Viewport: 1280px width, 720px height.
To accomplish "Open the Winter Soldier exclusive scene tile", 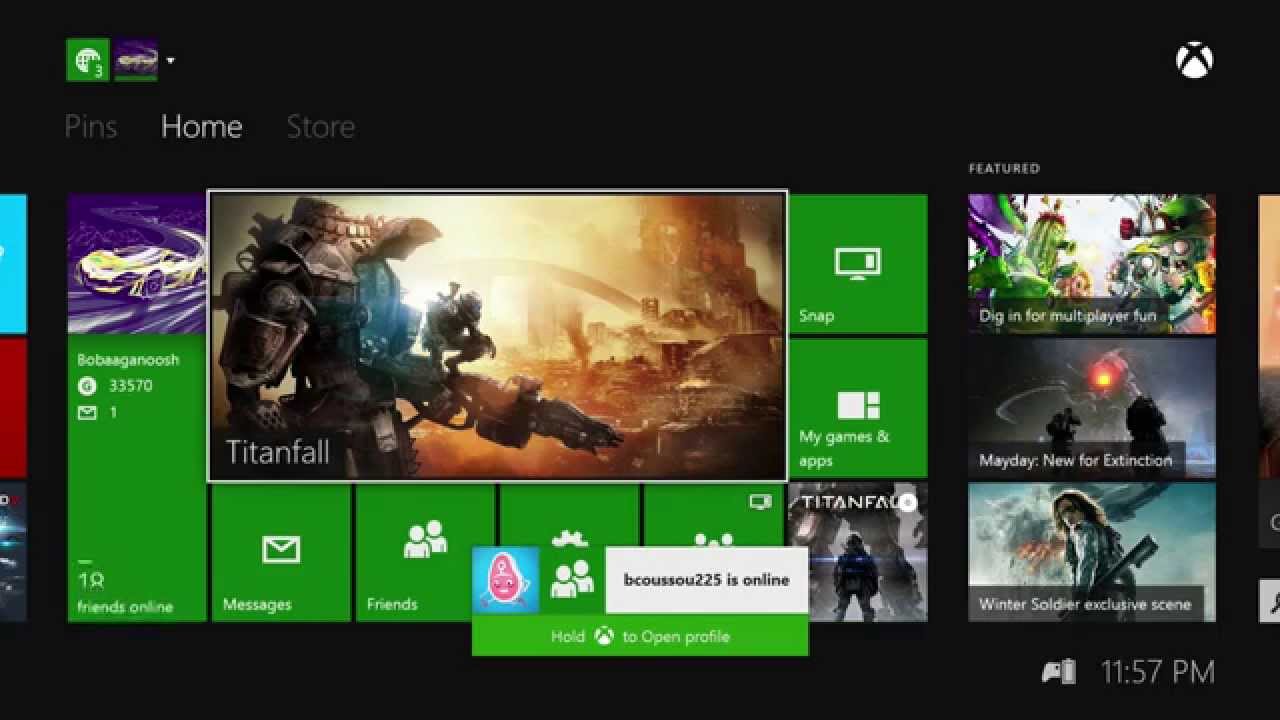I will tap(1092, 552).
